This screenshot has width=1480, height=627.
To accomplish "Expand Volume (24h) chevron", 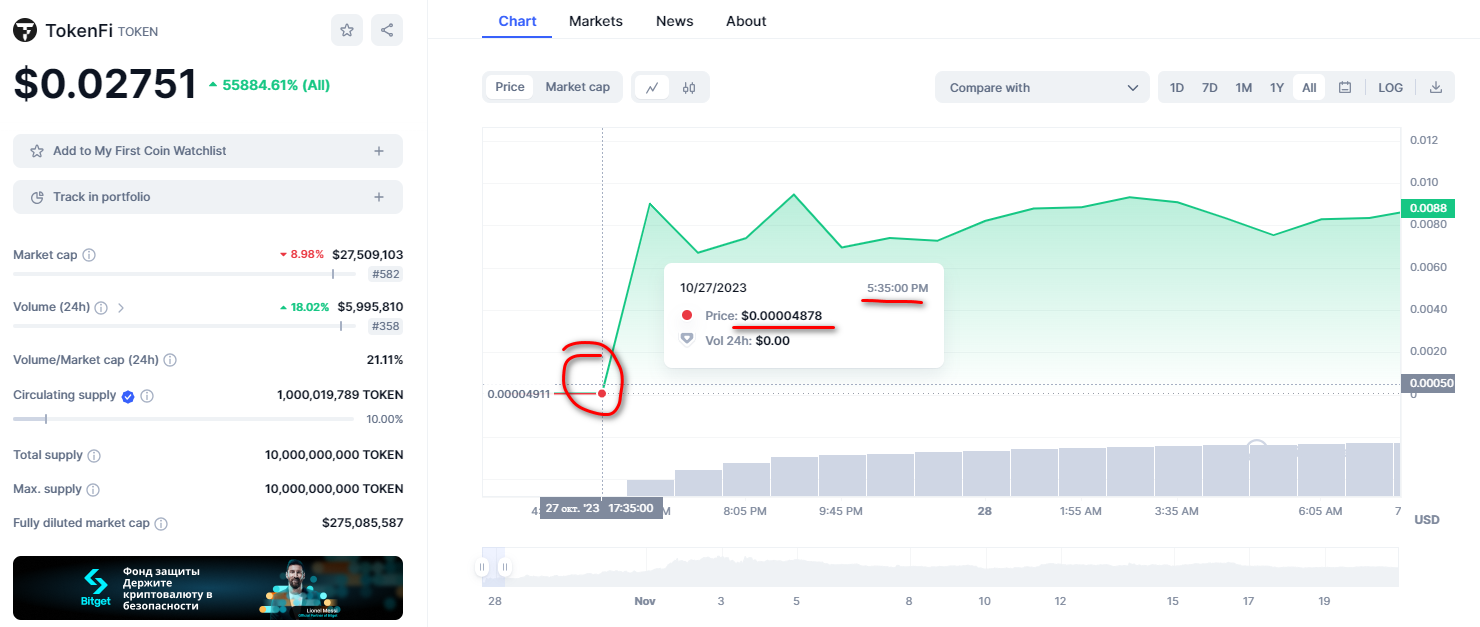I will click(x=121, y=308).
